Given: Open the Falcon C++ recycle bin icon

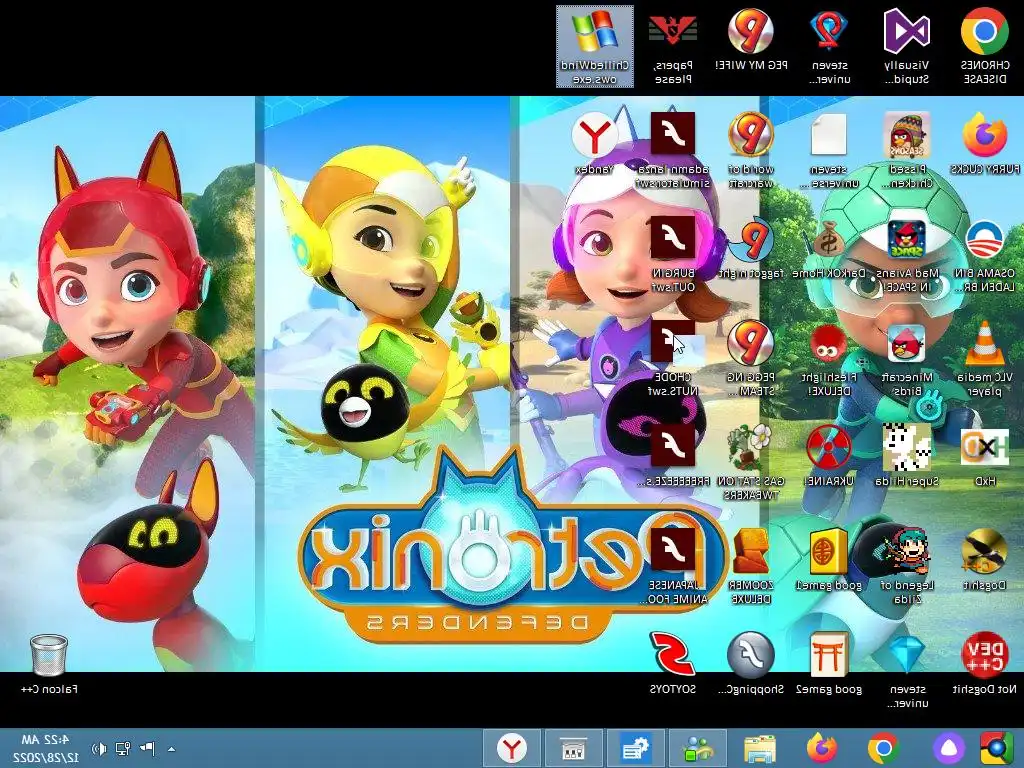Looking at the screenshot, I should click(x=49, y=663).
